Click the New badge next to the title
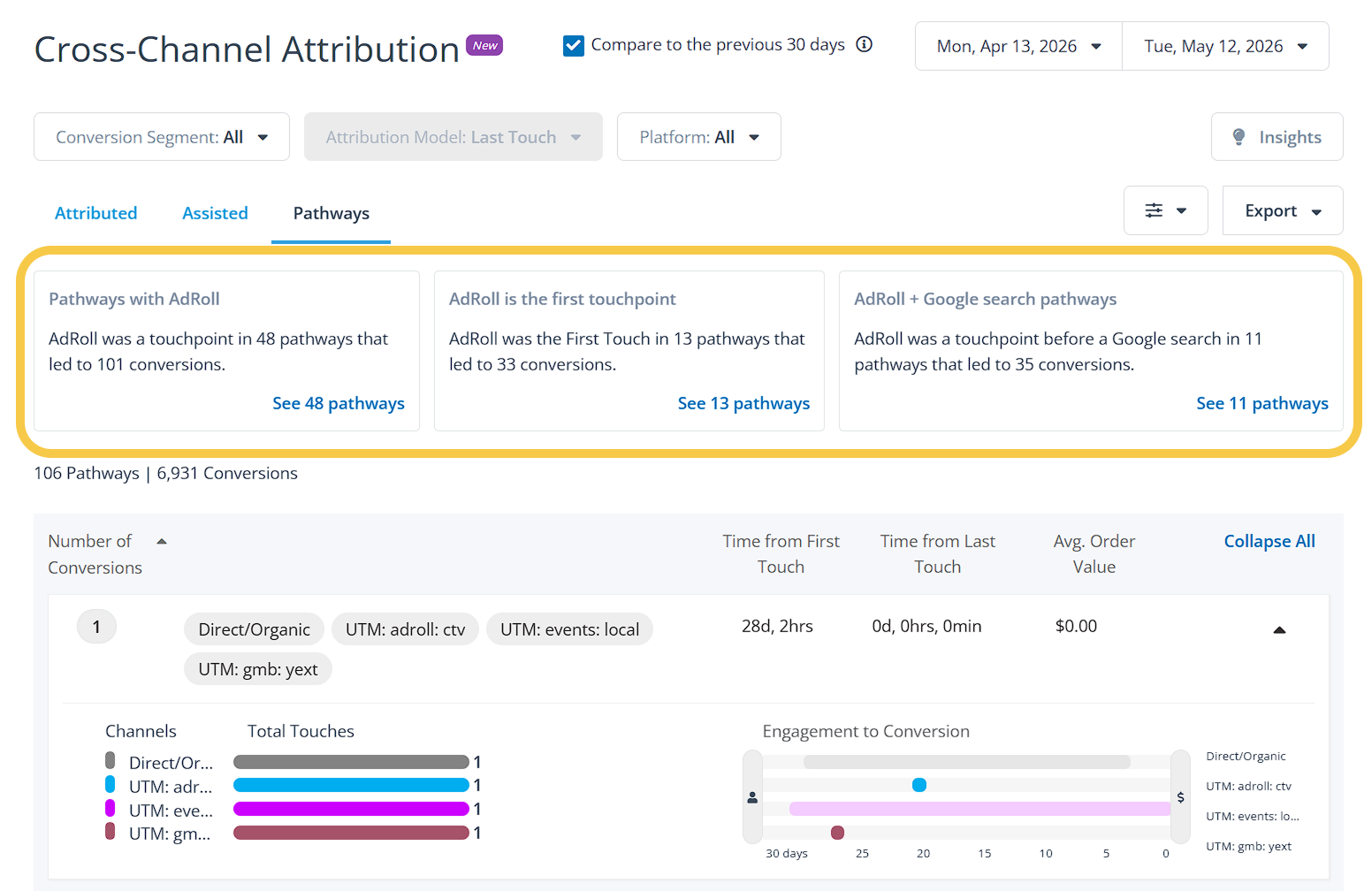 484,45
